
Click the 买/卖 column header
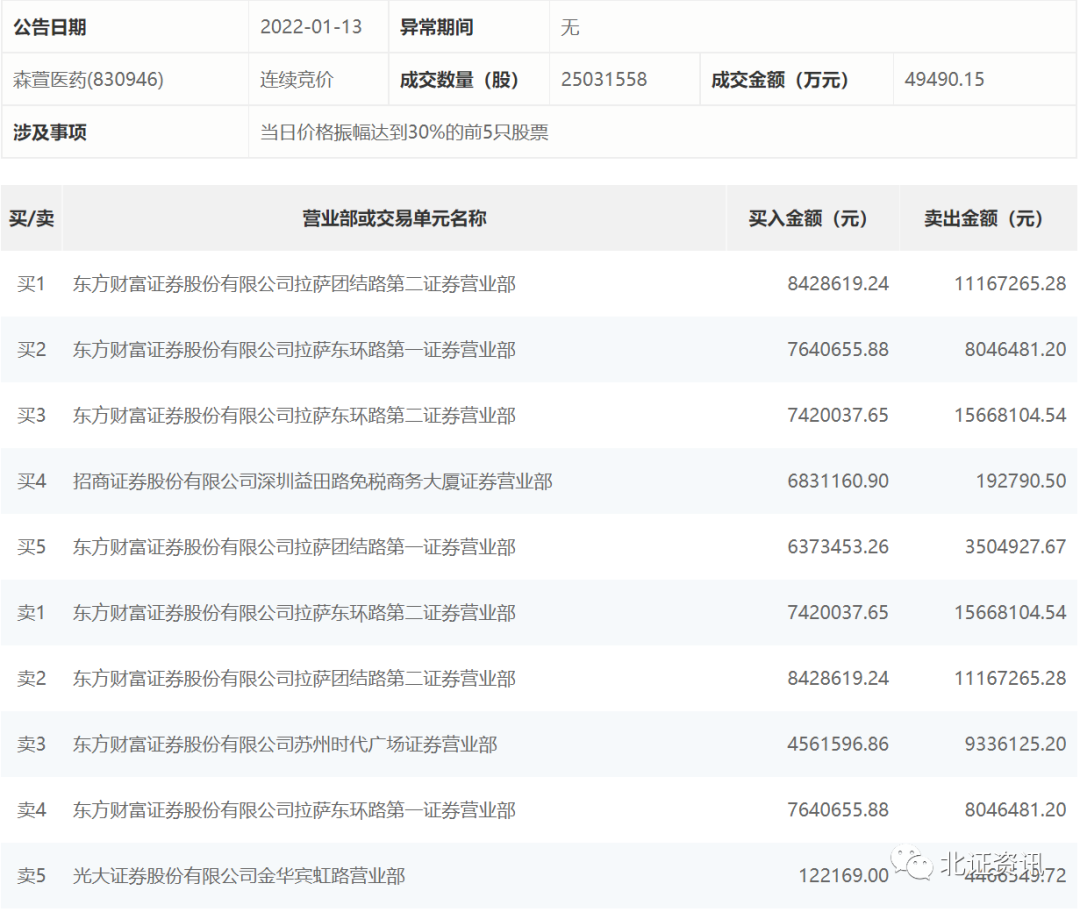coord(32,218)
